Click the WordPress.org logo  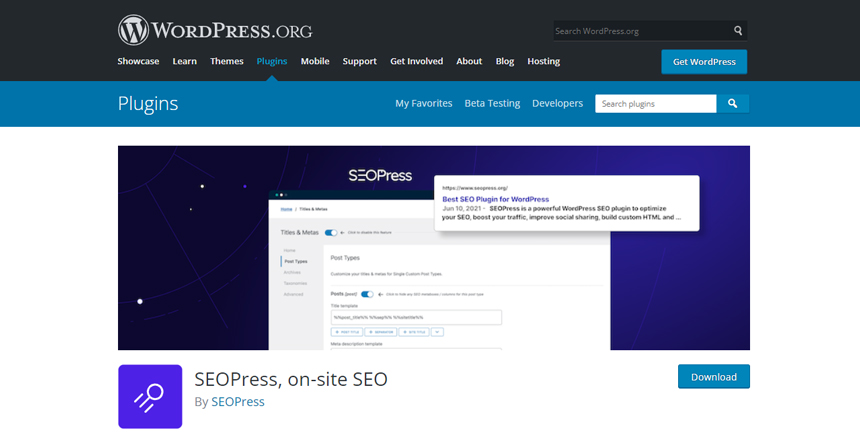pyautogui.click(x=215, y=30)
